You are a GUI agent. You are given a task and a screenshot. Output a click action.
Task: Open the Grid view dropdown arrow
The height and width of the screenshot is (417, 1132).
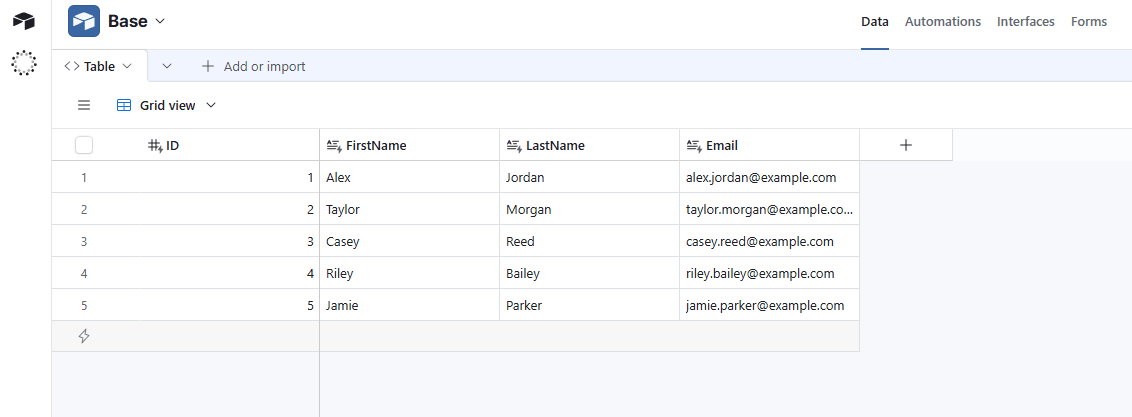pyautogui.click(x=211, y=105)
